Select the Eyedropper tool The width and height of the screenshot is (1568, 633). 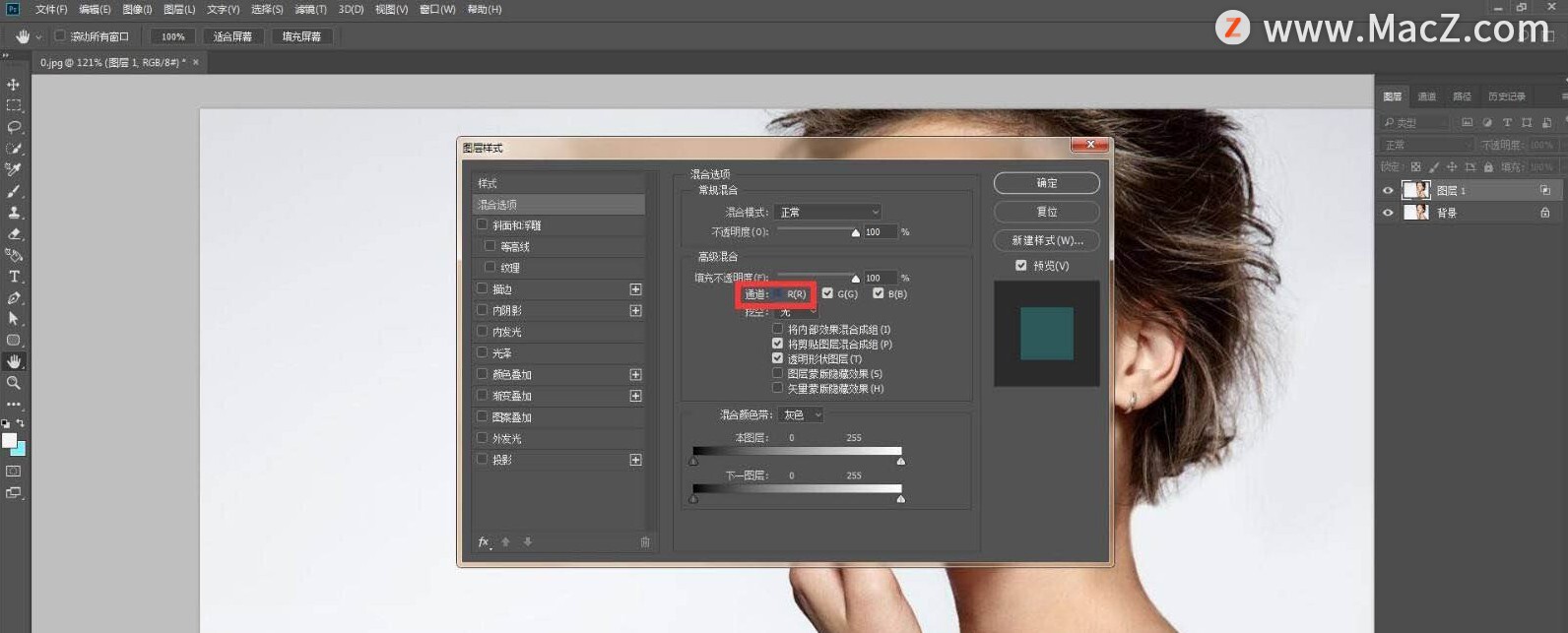coord(14,169)
